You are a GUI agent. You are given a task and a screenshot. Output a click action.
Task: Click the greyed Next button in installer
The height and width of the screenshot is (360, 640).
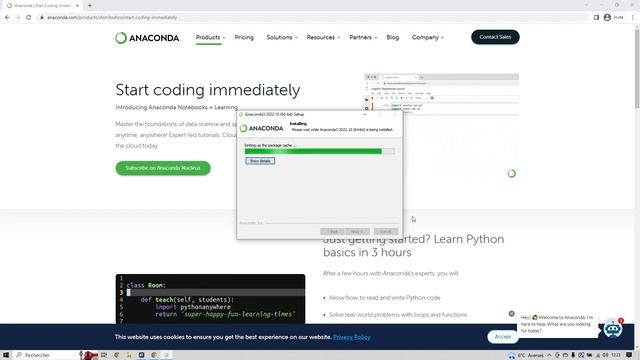357,231
